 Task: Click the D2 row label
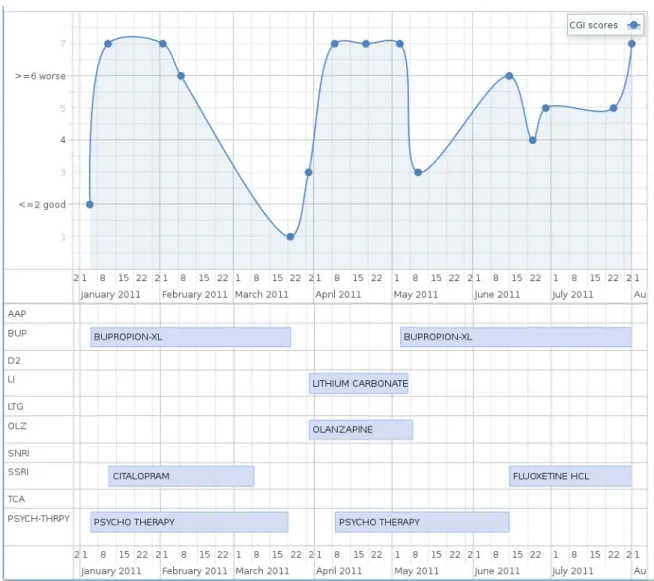point(14,361)
